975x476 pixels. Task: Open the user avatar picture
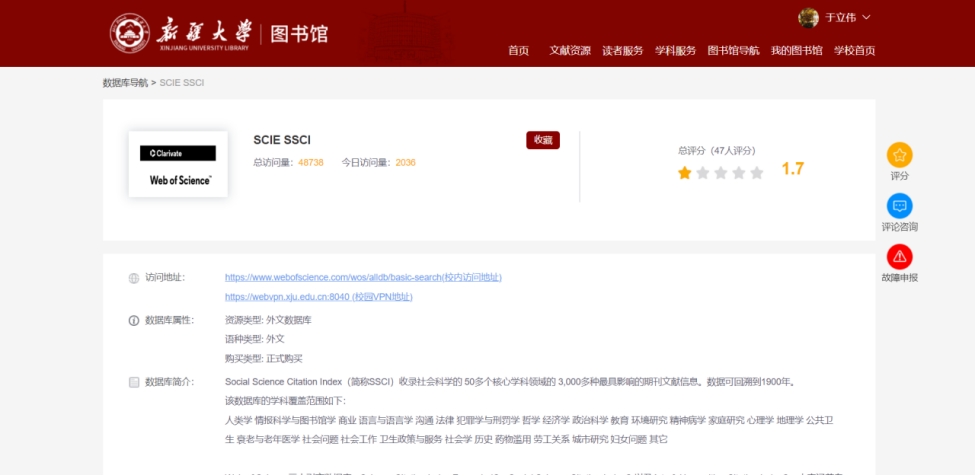(808, 18)
